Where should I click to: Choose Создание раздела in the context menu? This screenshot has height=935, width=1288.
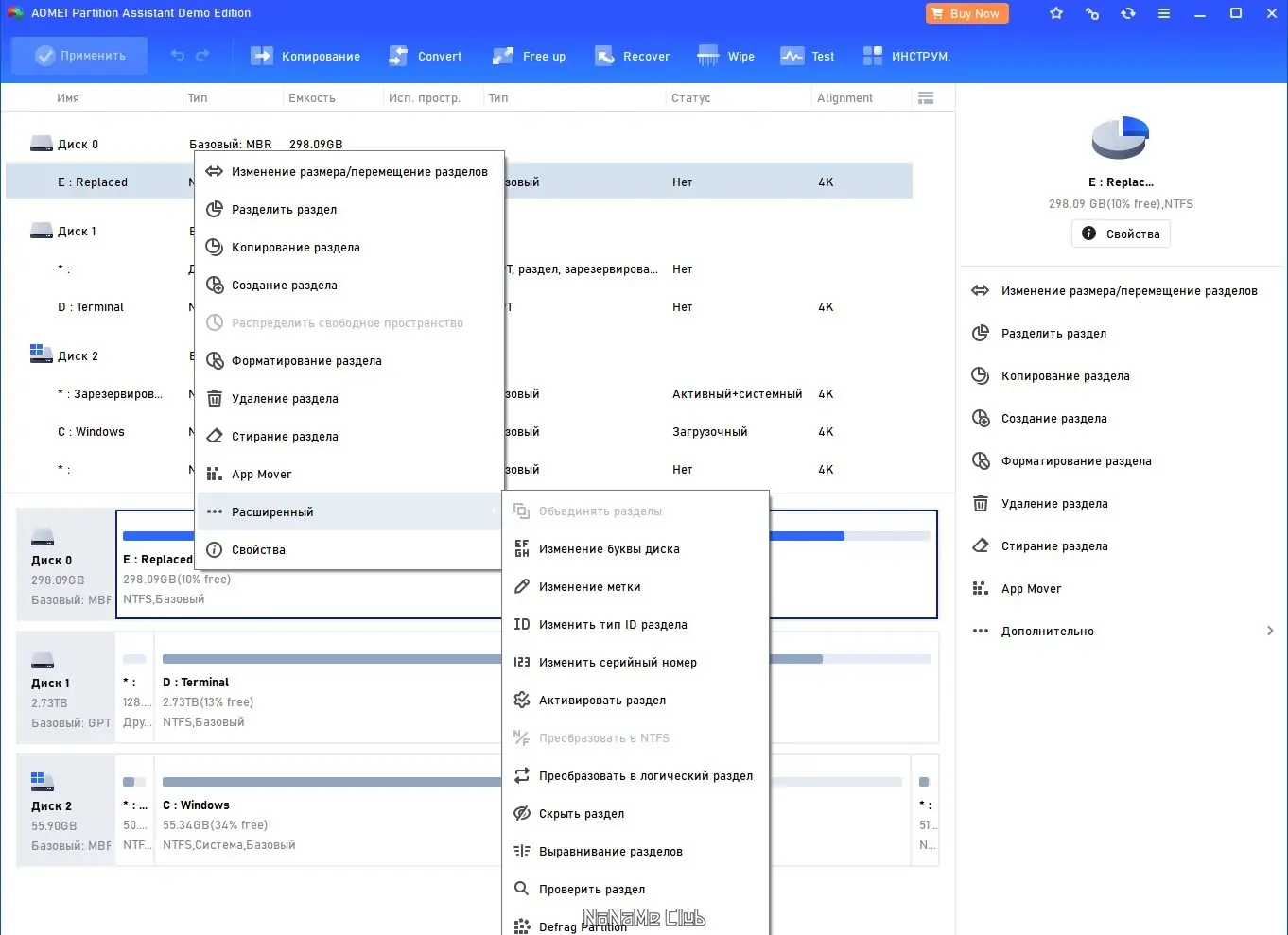coord(348,285)
